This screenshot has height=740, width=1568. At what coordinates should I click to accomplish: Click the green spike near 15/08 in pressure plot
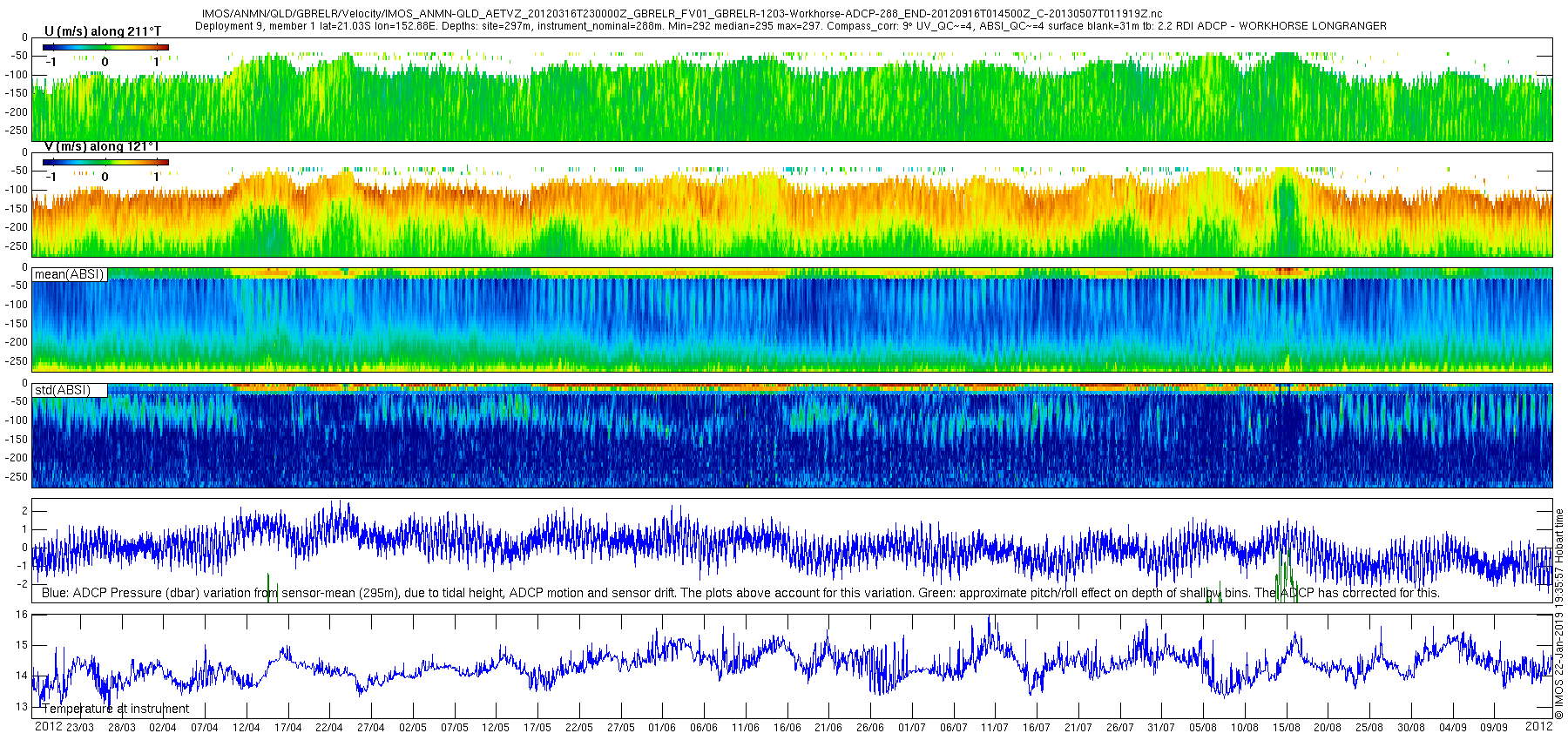[x=1286, y=575]
